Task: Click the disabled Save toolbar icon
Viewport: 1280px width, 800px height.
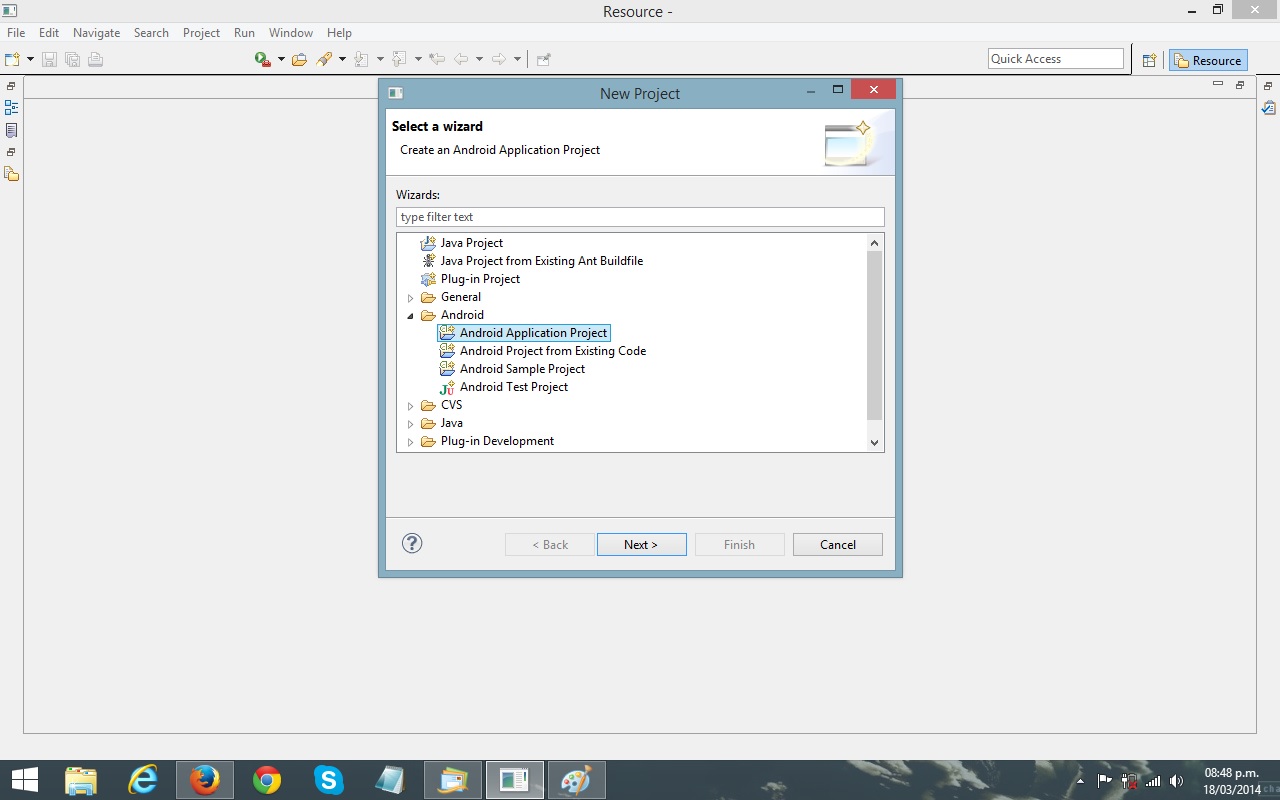Action: (x=49, y=59)
